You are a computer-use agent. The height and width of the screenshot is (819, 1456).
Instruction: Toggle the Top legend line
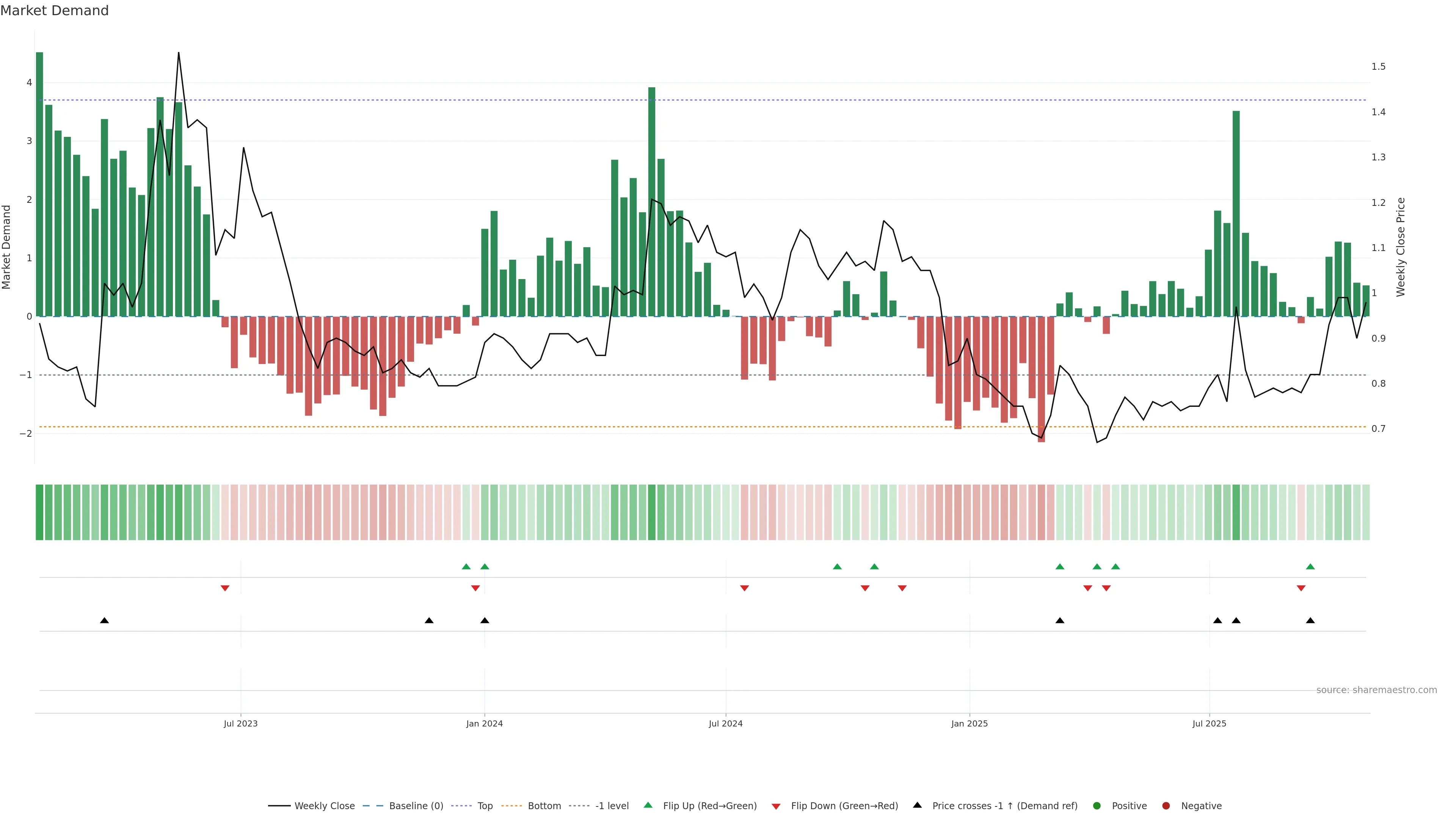click(x=485, y=806)
